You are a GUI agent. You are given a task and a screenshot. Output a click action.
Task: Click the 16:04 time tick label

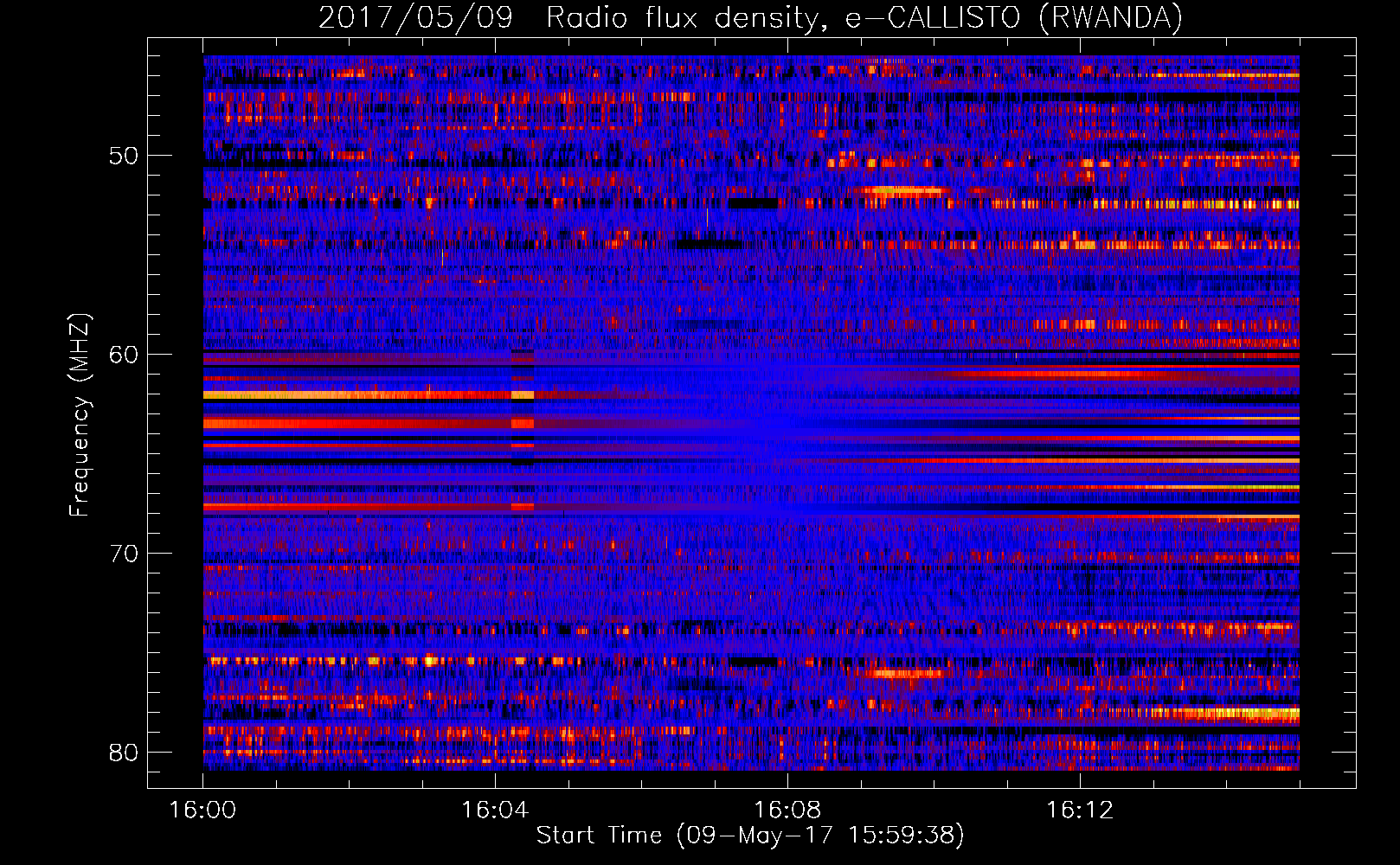click(495, 810)
